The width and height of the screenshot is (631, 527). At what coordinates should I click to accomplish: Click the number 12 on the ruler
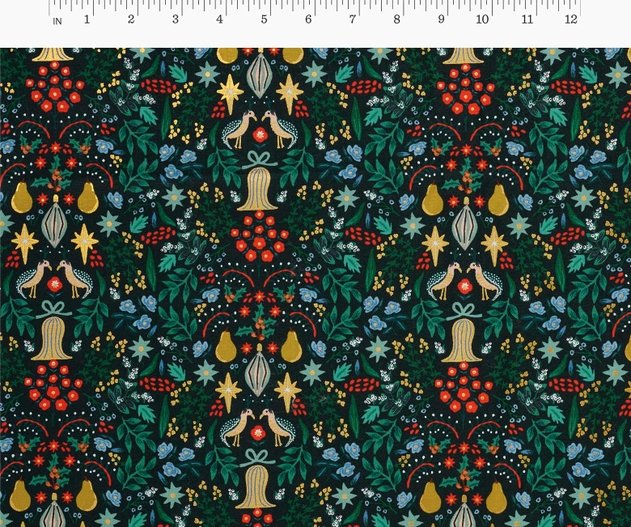(x=571, y=19)
